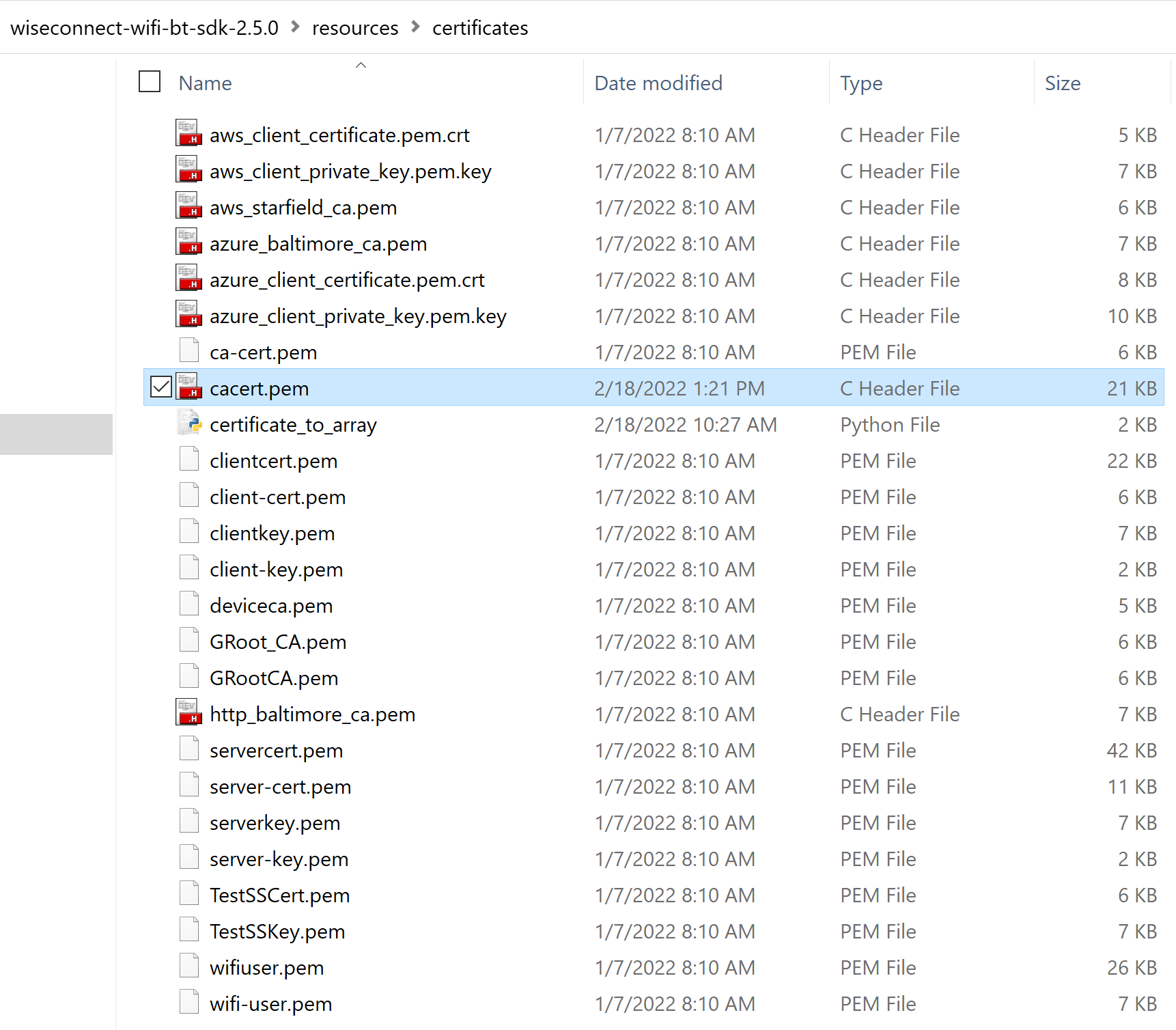The image size is (1176, 1030).
Task: Click the C Header icon next to cacert.pem
Action: (188, 387)
